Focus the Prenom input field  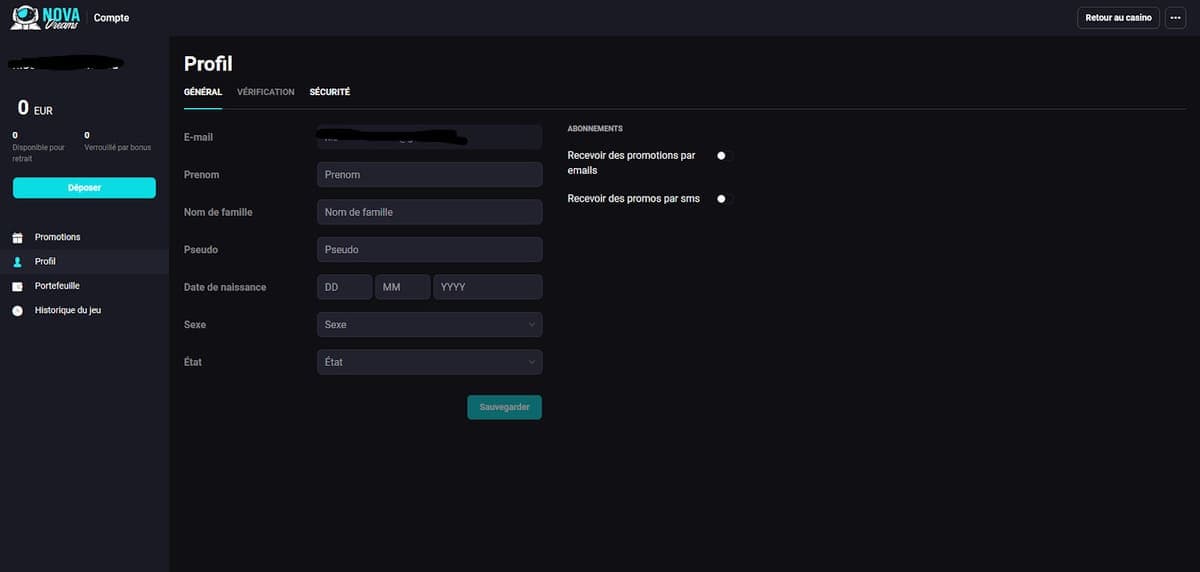pos(429,175)
